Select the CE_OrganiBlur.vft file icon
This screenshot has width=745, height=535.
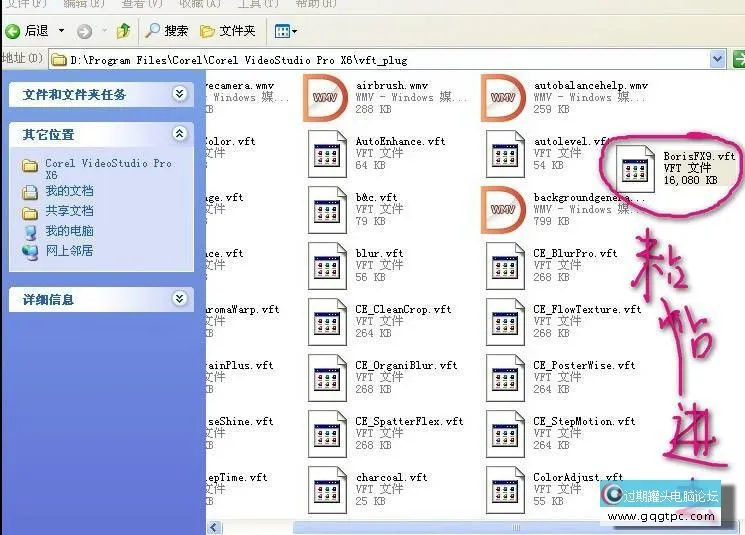pyautogui.click(x=327, y=378)
